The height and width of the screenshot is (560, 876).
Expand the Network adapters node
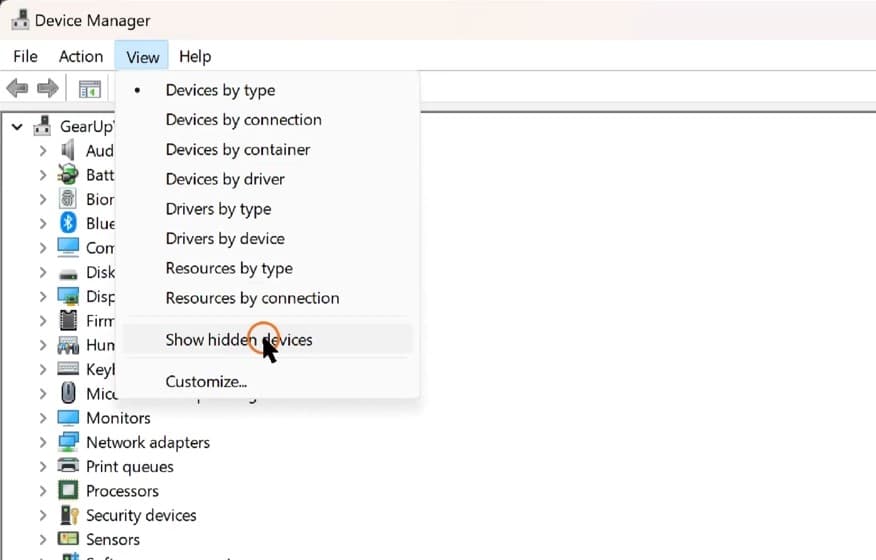[x=43, y=442]
